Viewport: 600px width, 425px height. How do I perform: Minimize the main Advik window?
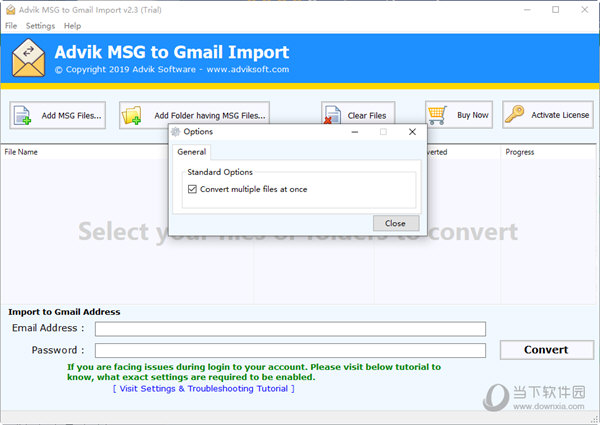pos(527,10)
